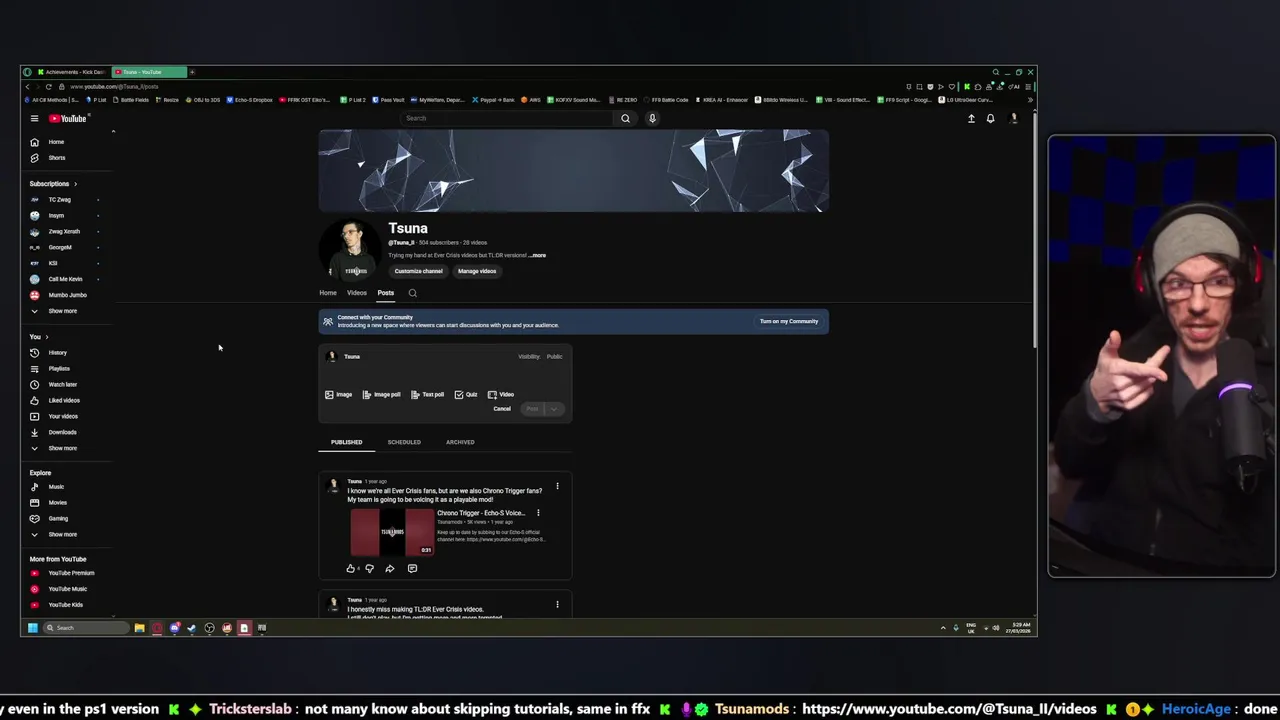The image size is (1280, 720).
Task: Open the Windows Start button
Action: pos(32,628)
